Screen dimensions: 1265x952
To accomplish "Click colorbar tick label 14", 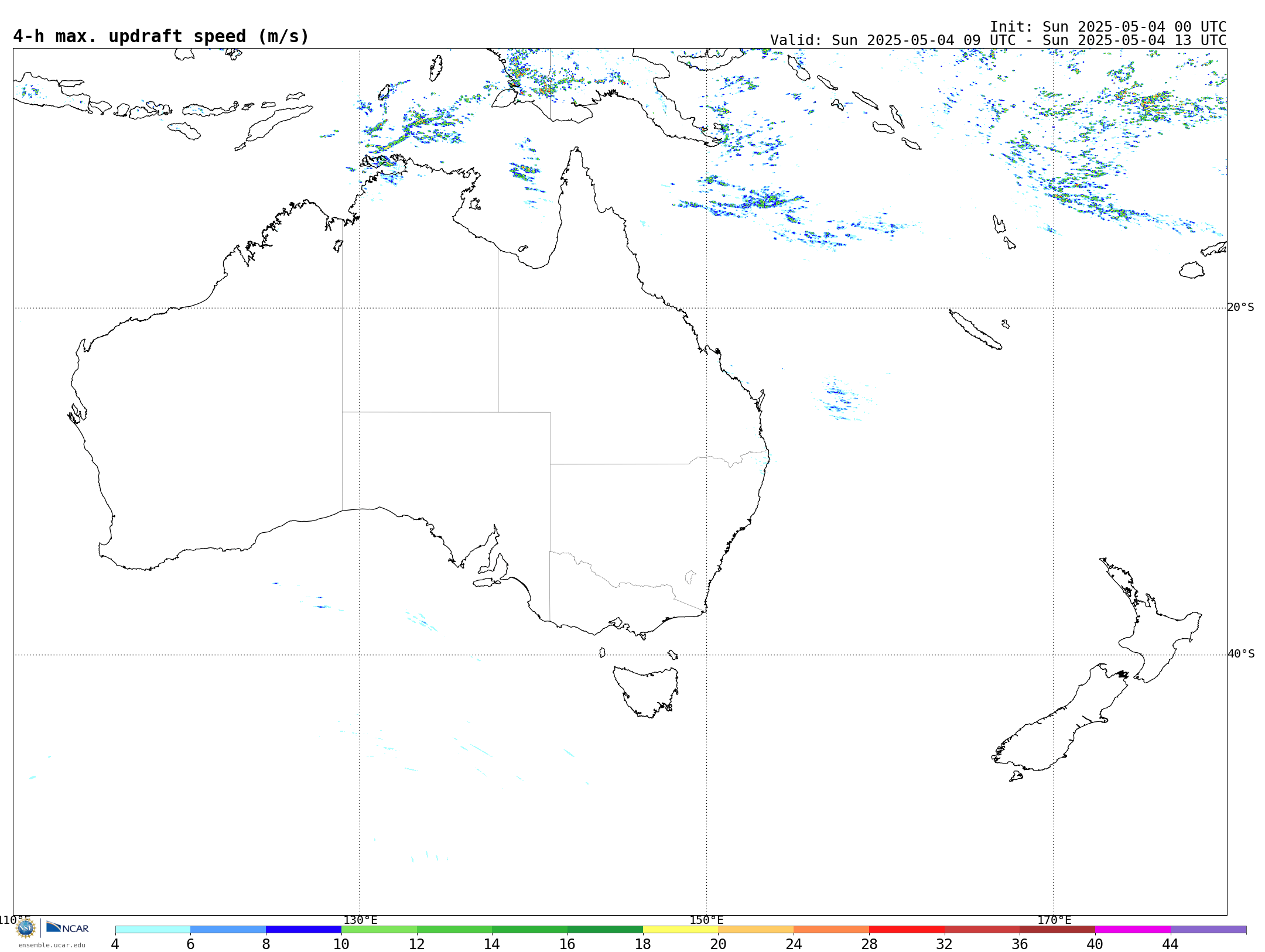I will coord(492,944).
